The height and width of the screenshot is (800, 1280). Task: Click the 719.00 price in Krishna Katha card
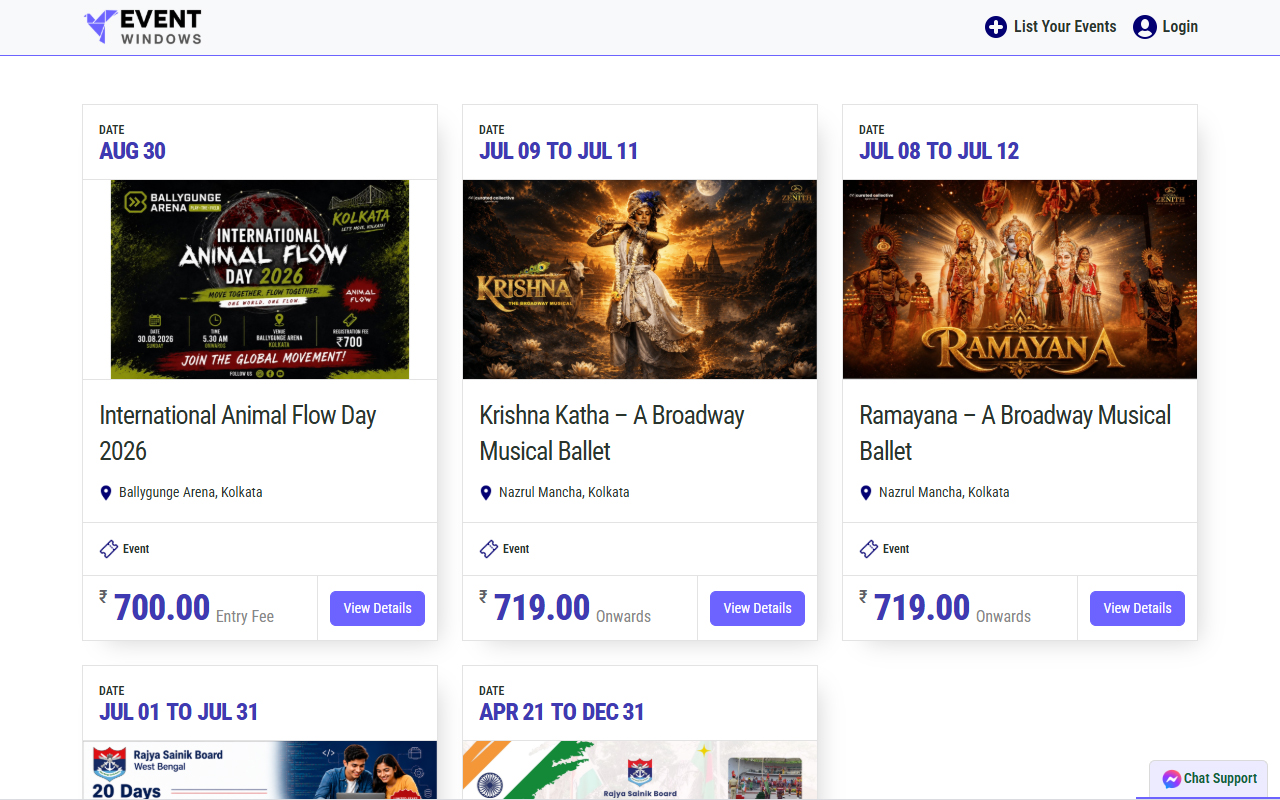(542, 608)
